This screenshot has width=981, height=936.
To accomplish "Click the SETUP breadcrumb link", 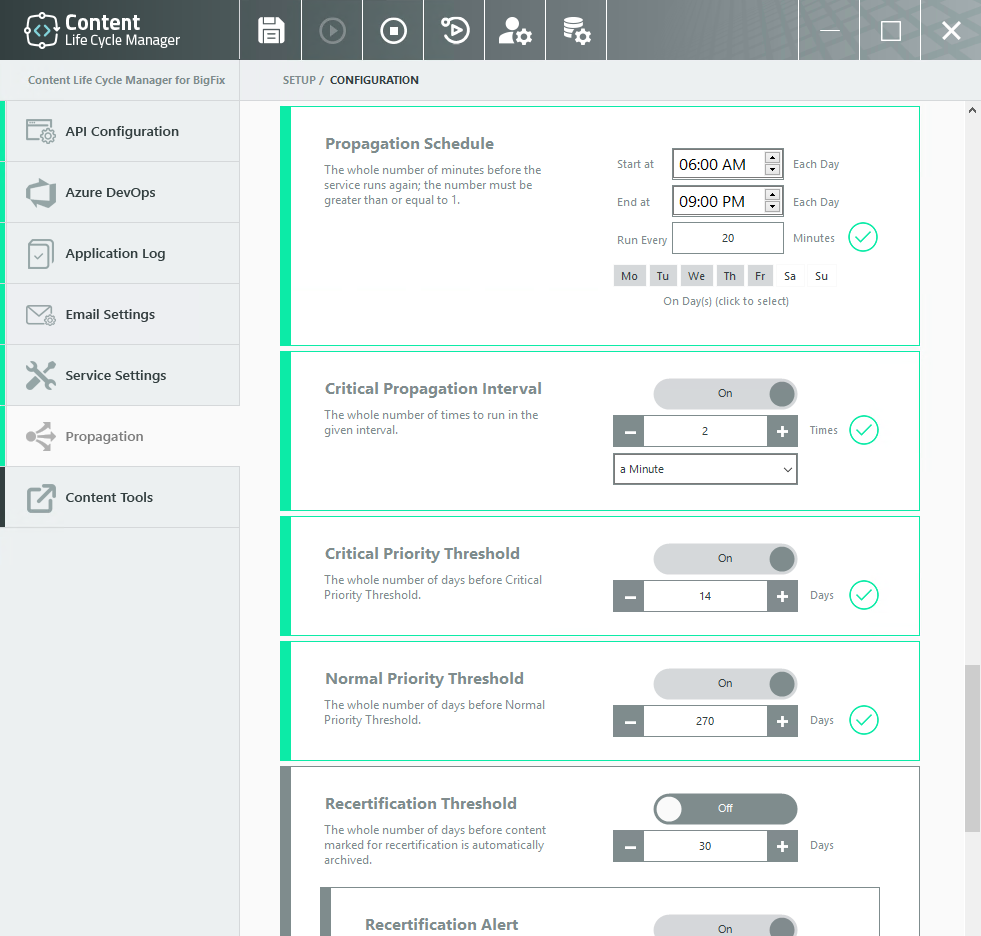I will (299, 80).
